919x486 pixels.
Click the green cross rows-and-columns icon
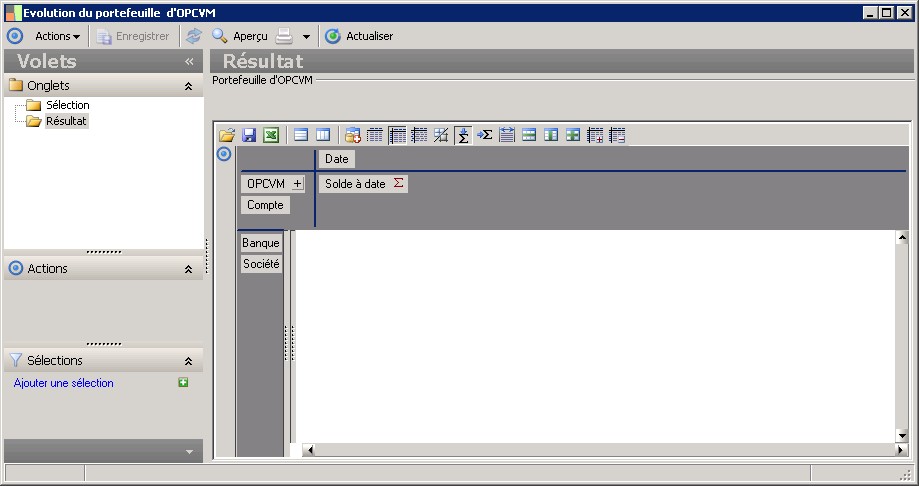click(573, 135)
